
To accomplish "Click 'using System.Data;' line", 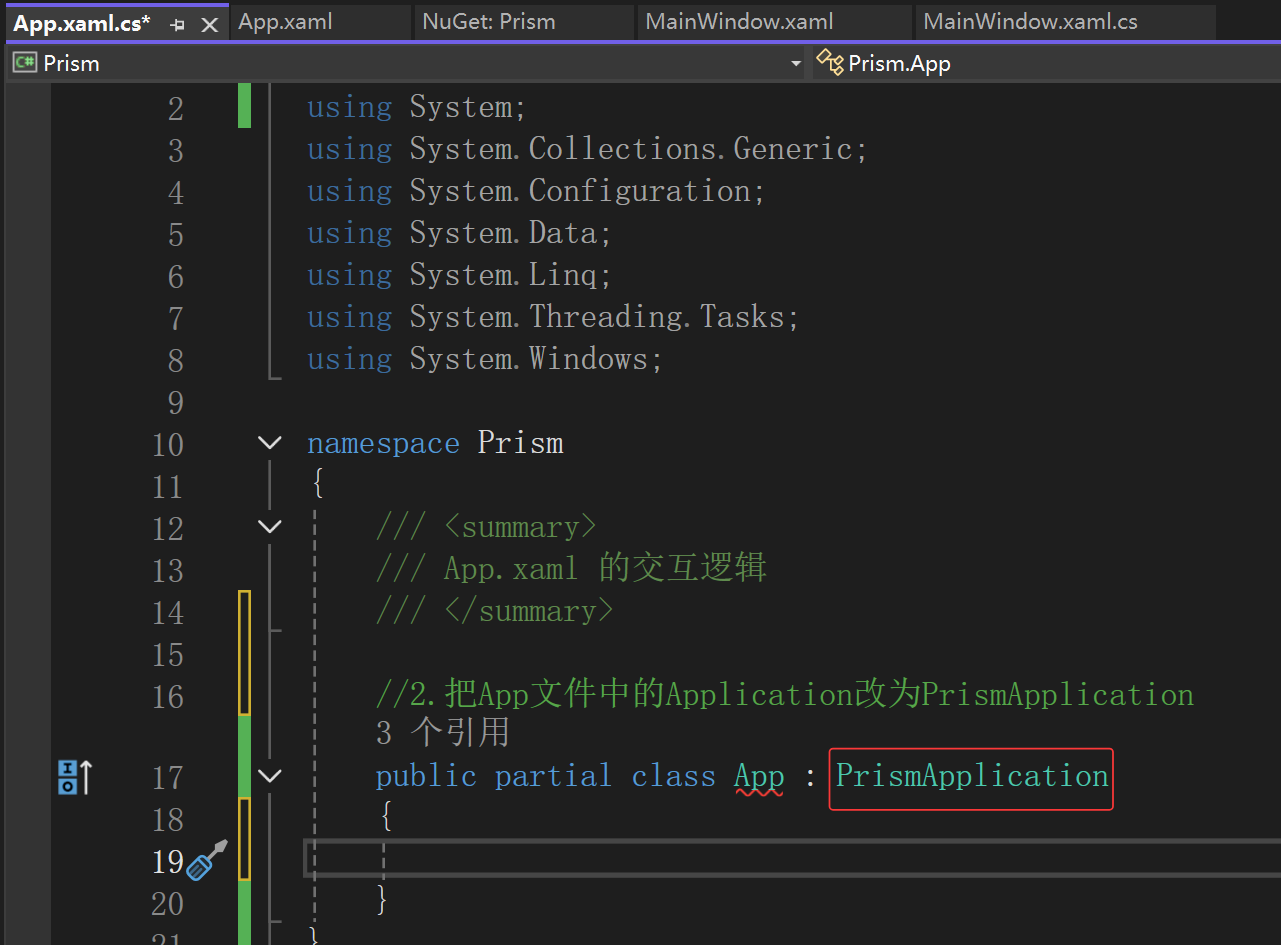I will tap(459, 233).
